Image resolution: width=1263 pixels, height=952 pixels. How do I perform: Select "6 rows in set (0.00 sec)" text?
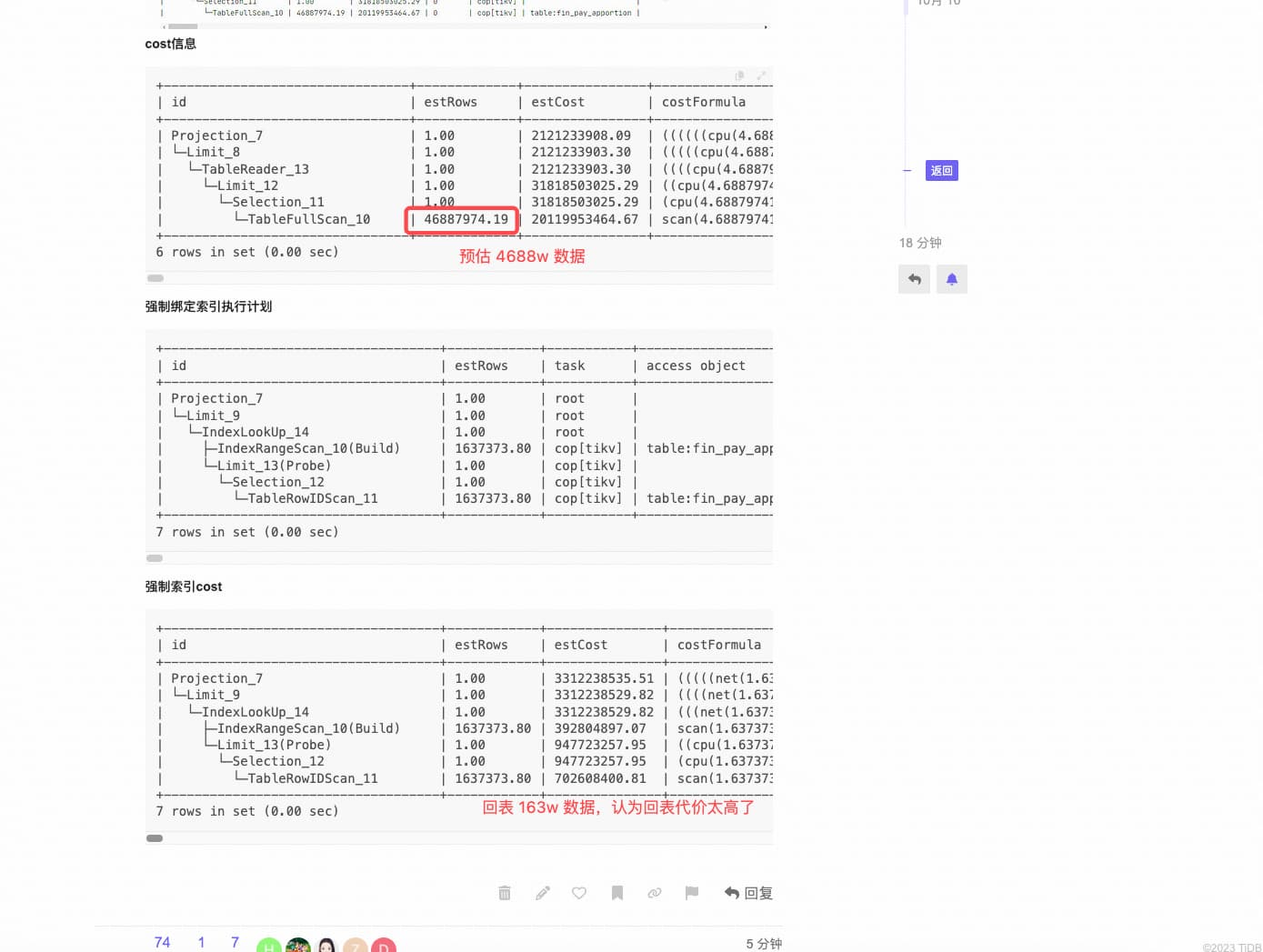247,252
